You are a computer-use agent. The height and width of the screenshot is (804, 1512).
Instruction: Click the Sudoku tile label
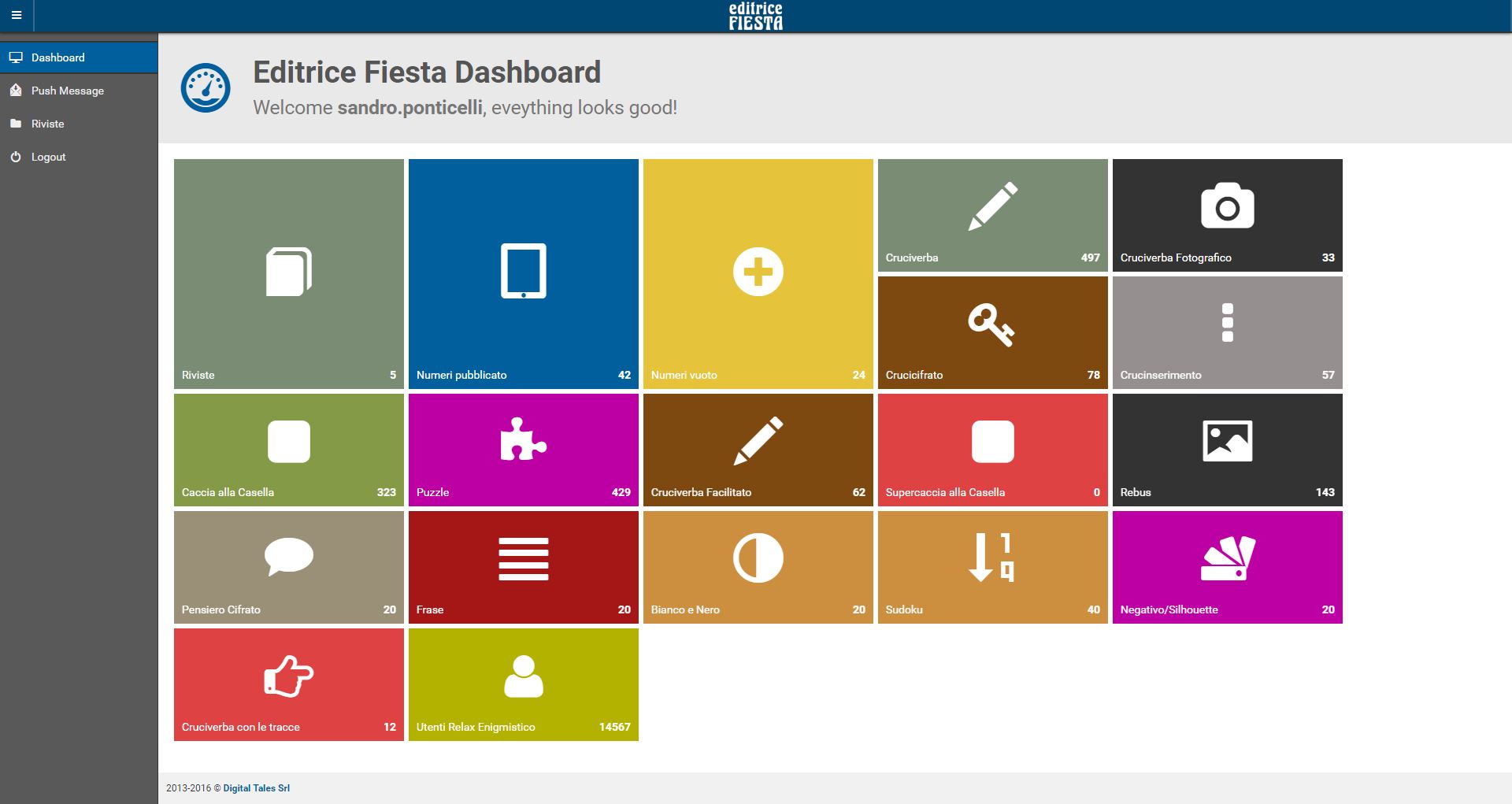click(904, 609)
